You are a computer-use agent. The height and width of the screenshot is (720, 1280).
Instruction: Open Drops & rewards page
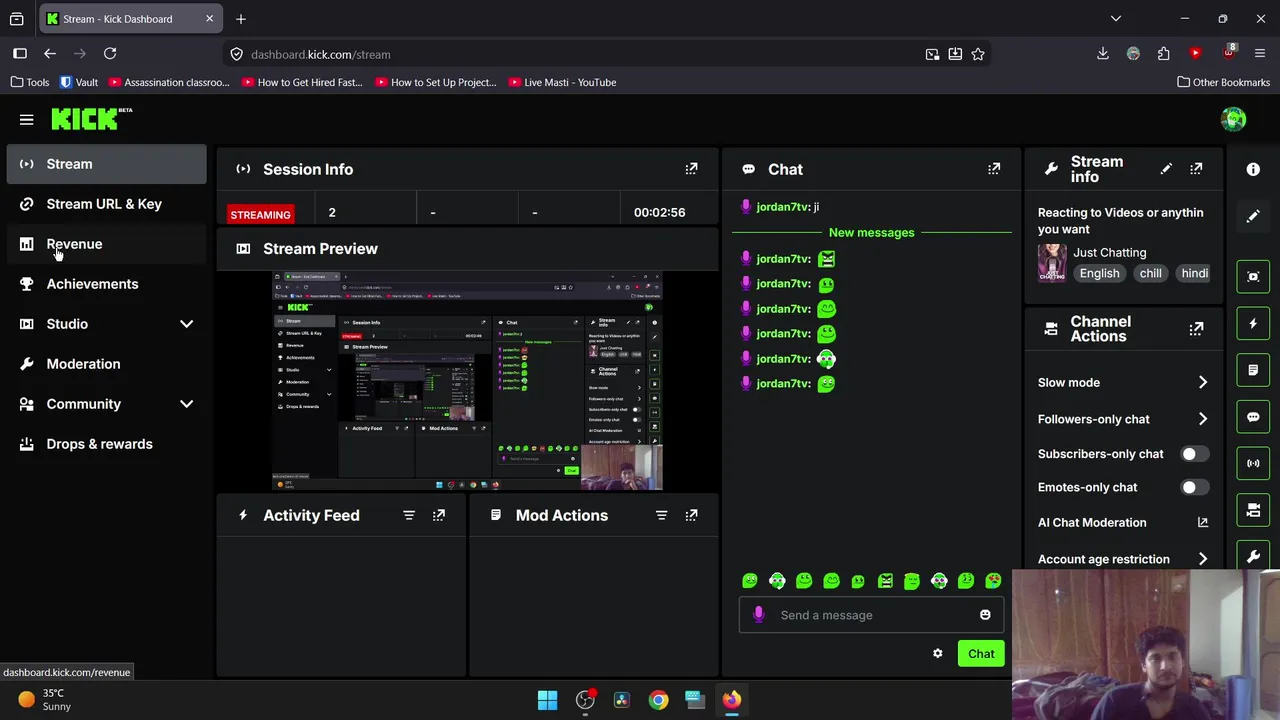(x=107, y=444)
